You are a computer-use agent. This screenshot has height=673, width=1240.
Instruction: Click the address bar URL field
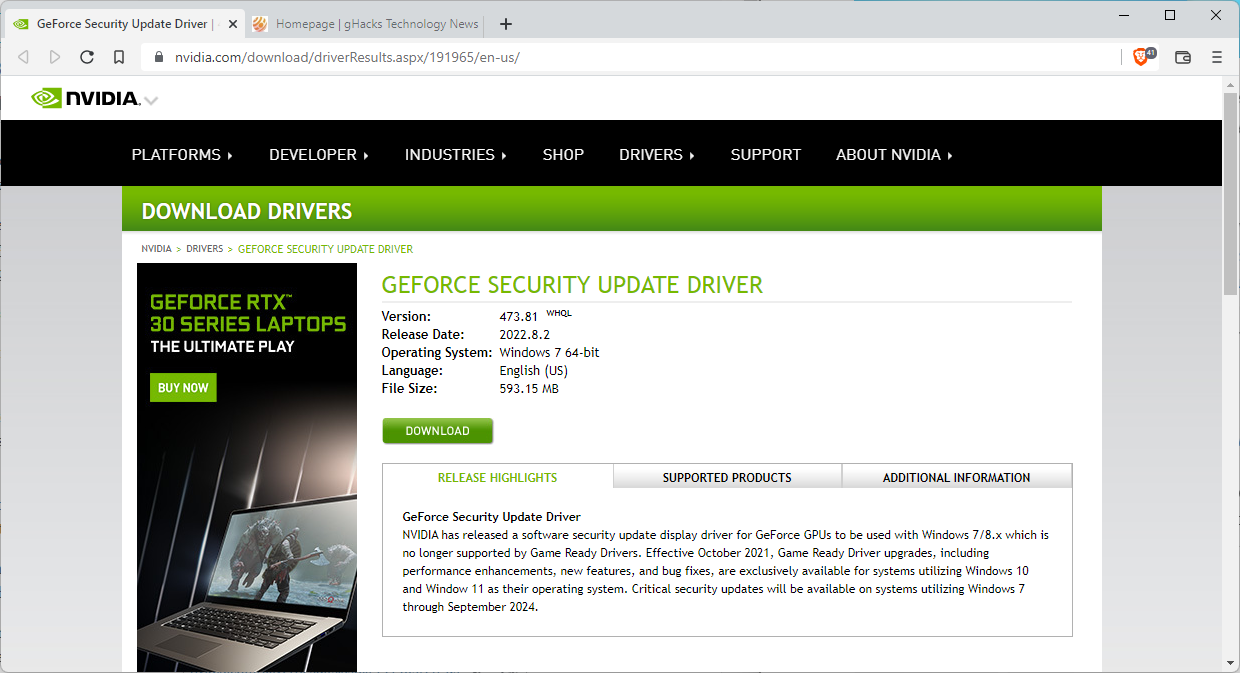click(600, 57)
